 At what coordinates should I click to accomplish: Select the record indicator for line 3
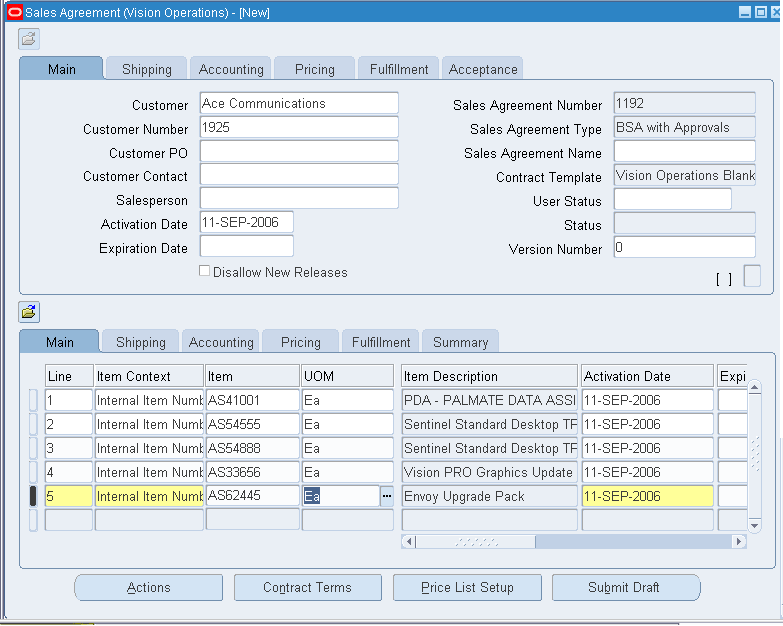pos(33,448)
